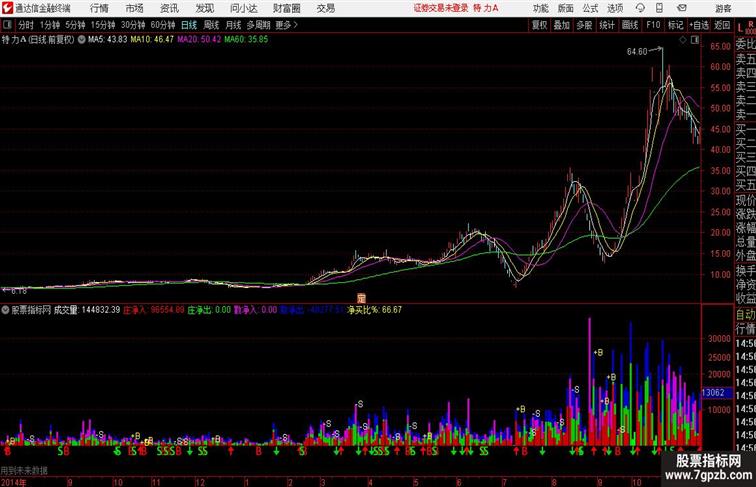Click the 复权 toolbar button
Image resolution: width=756 pixels, height=487 pixels.
(540, 25)
